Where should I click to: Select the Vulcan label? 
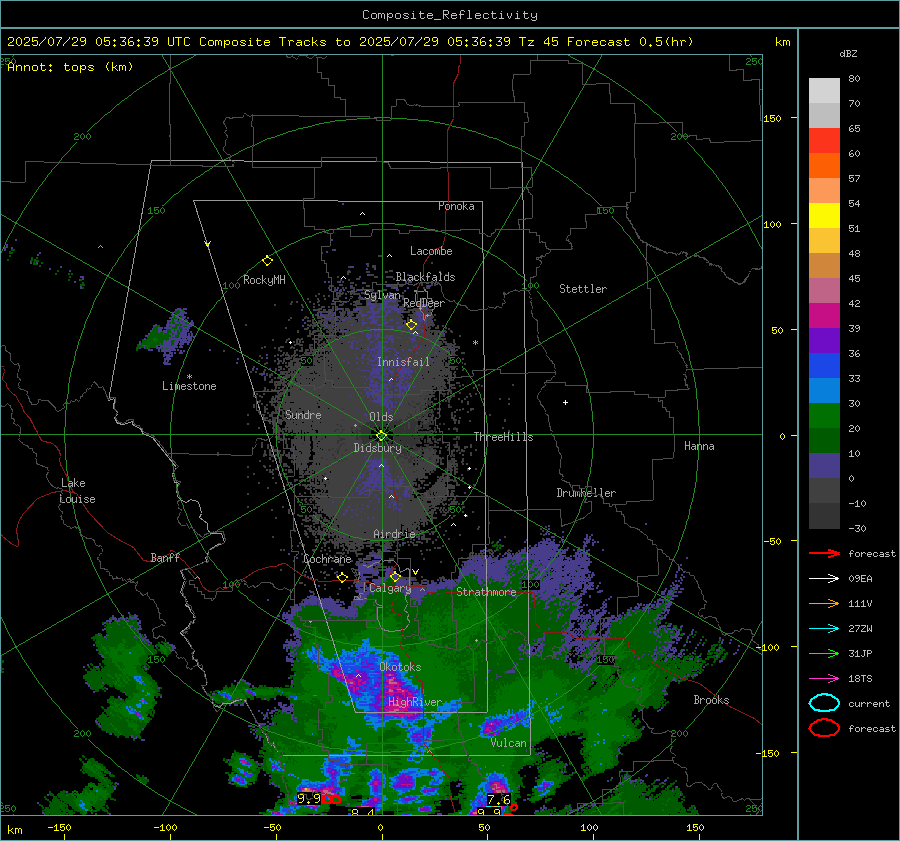509,743
